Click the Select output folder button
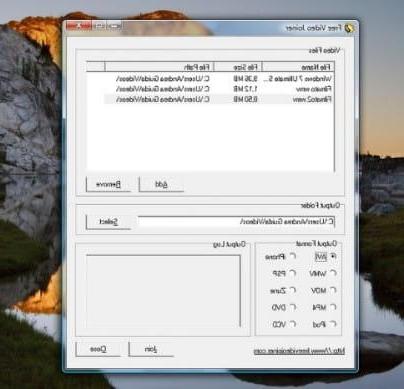 tap(108, 222)
